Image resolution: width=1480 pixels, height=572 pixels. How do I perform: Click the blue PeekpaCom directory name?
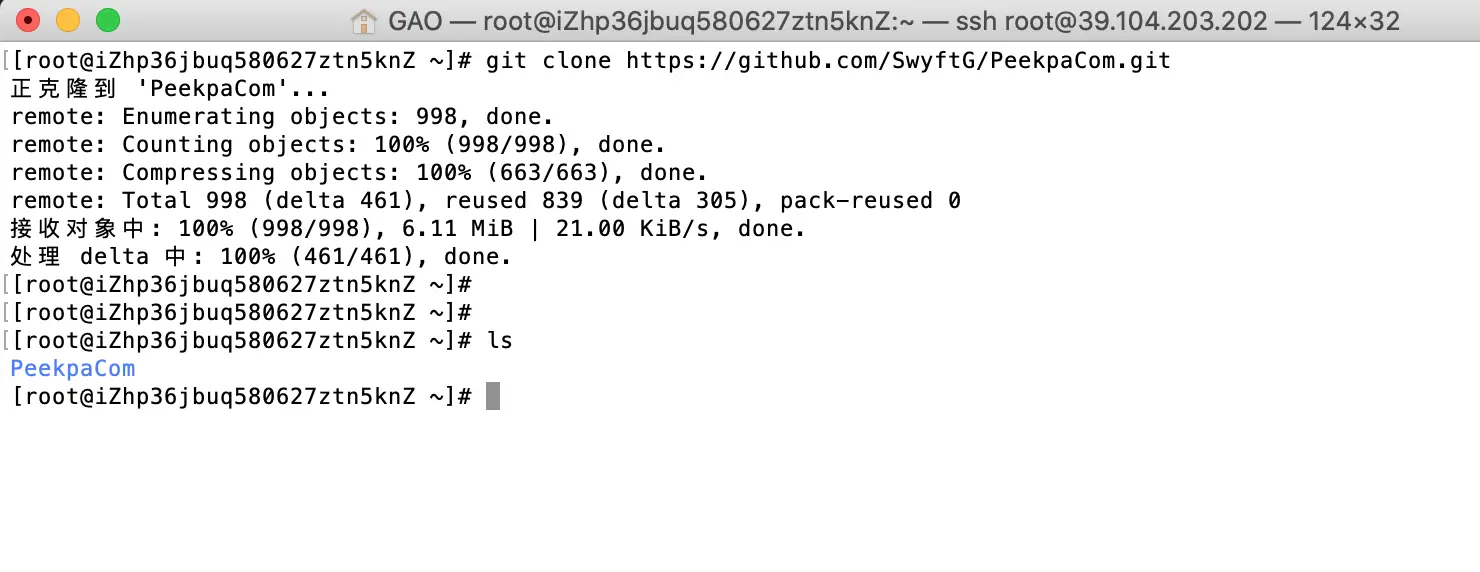click(x=72, y=369)
